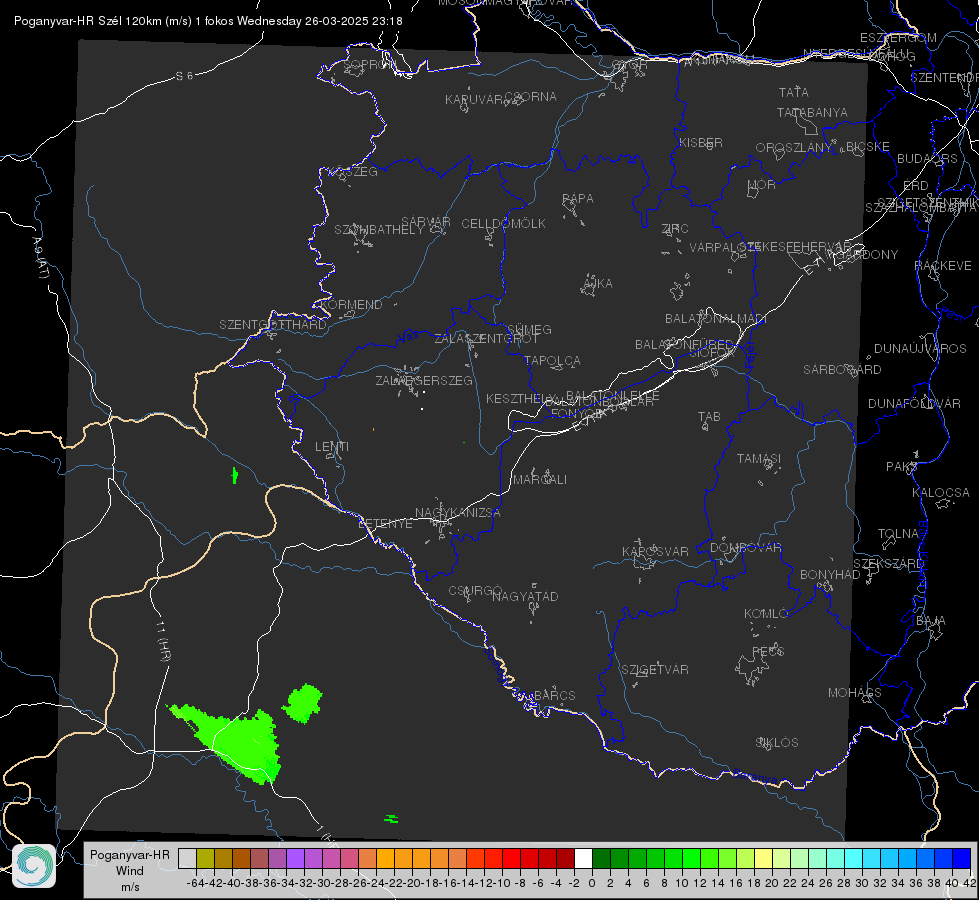Click the LENTI city label
Viewport: 979px width, 900px height.
pos(332,447)
